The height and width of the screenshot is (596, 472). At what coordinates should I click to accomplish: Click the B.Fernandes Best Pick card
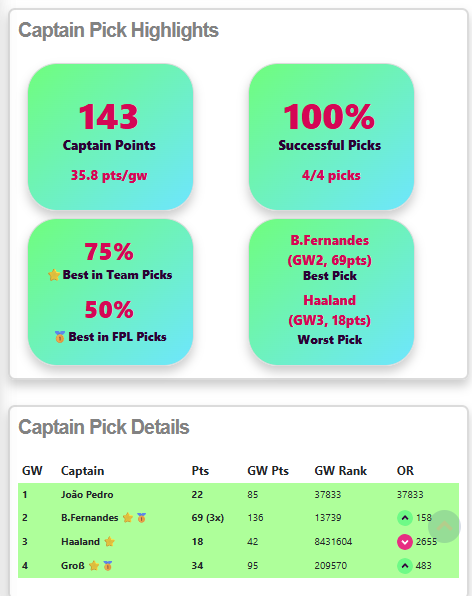[331, 292]
